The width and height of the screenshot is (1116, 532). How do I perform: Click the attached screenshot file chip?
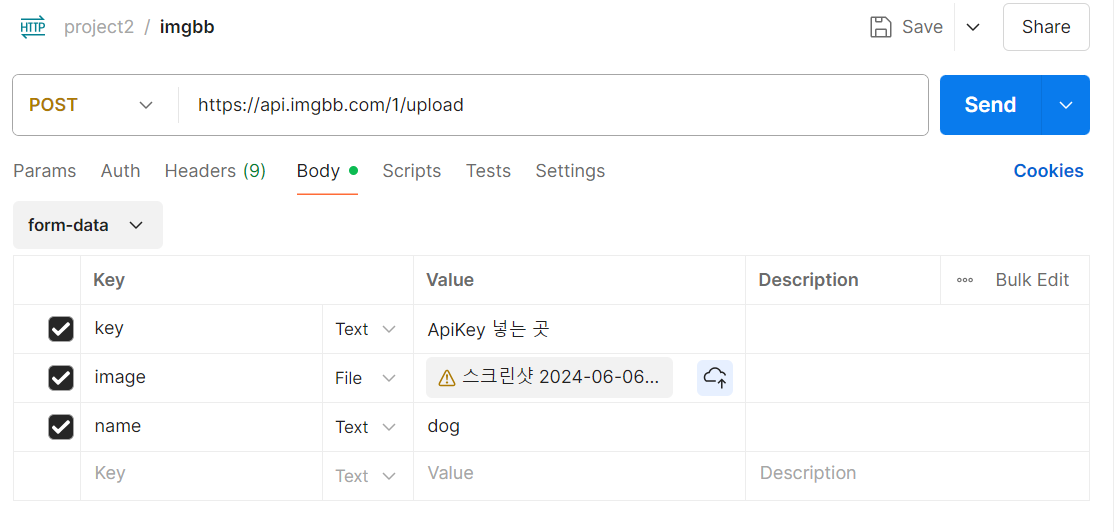click(549, 377)
